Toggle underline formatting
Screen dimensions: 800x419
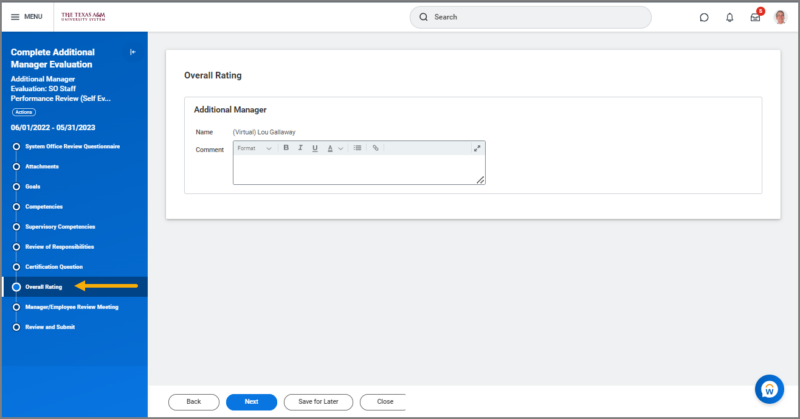[x=315, y=148]
